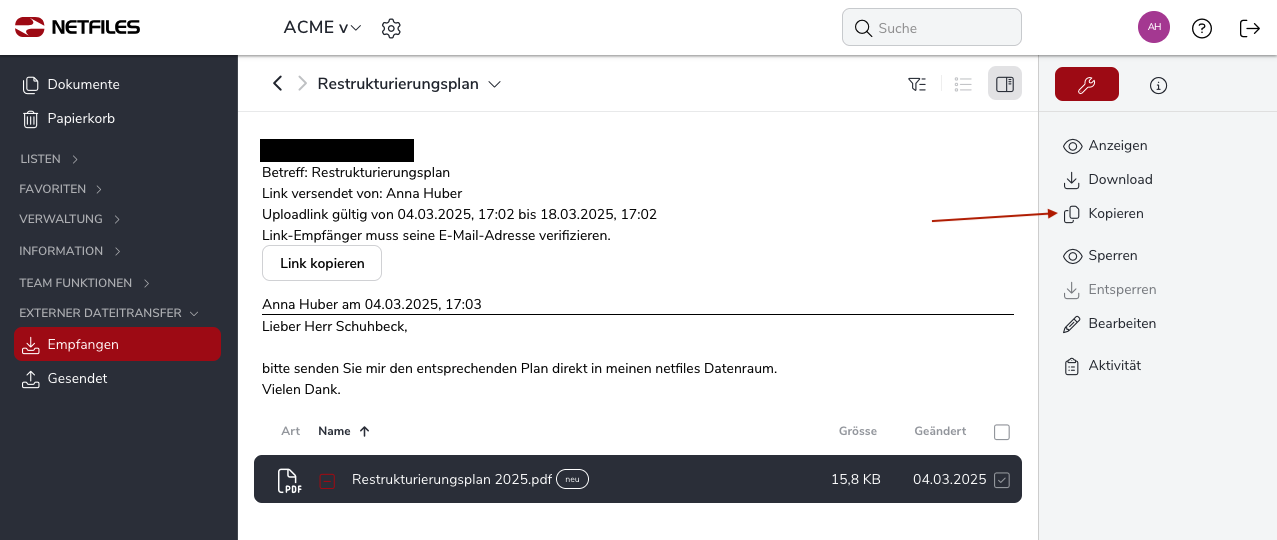This screenshot has height=540, width=1277.
Task: Open the help question mark icon
Action: tap(1202, 28)
